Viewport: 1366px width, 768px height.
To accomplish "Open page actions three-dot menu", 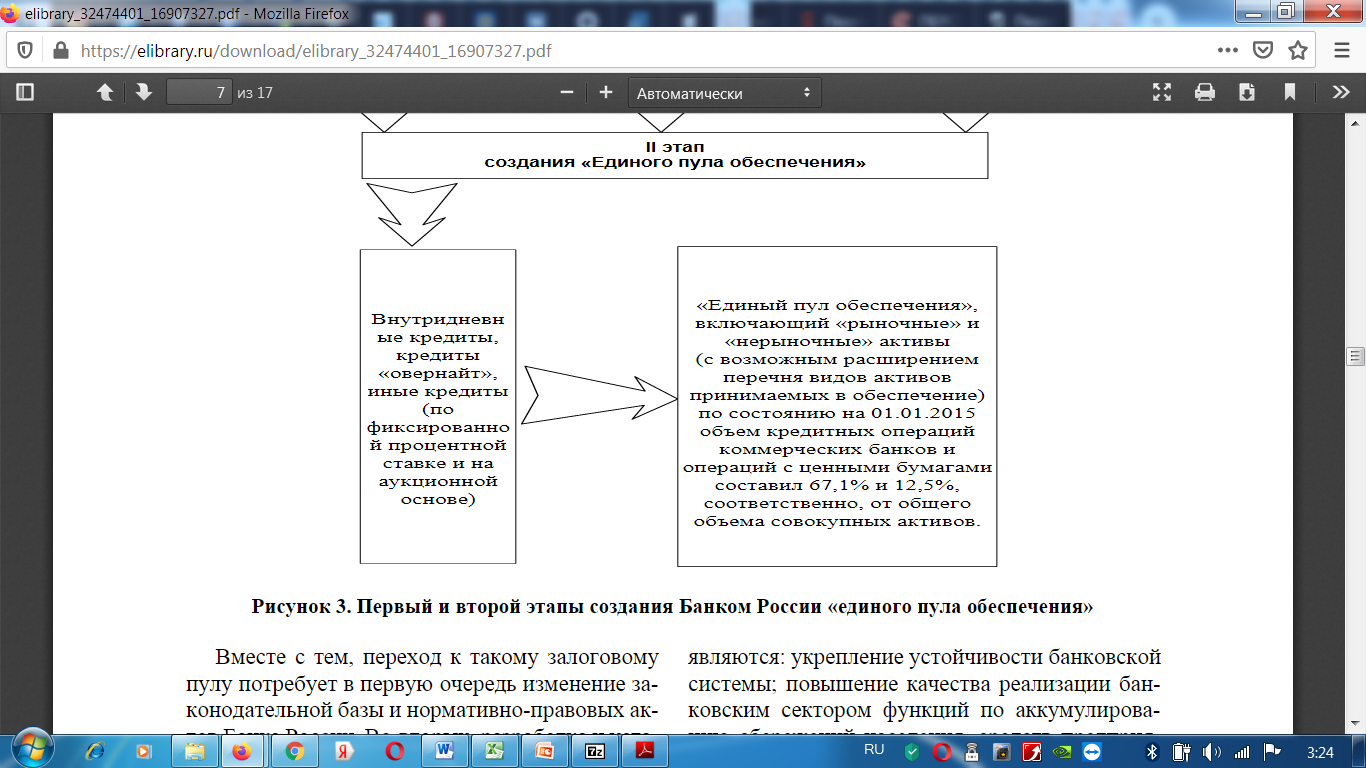I will 1228,50.
